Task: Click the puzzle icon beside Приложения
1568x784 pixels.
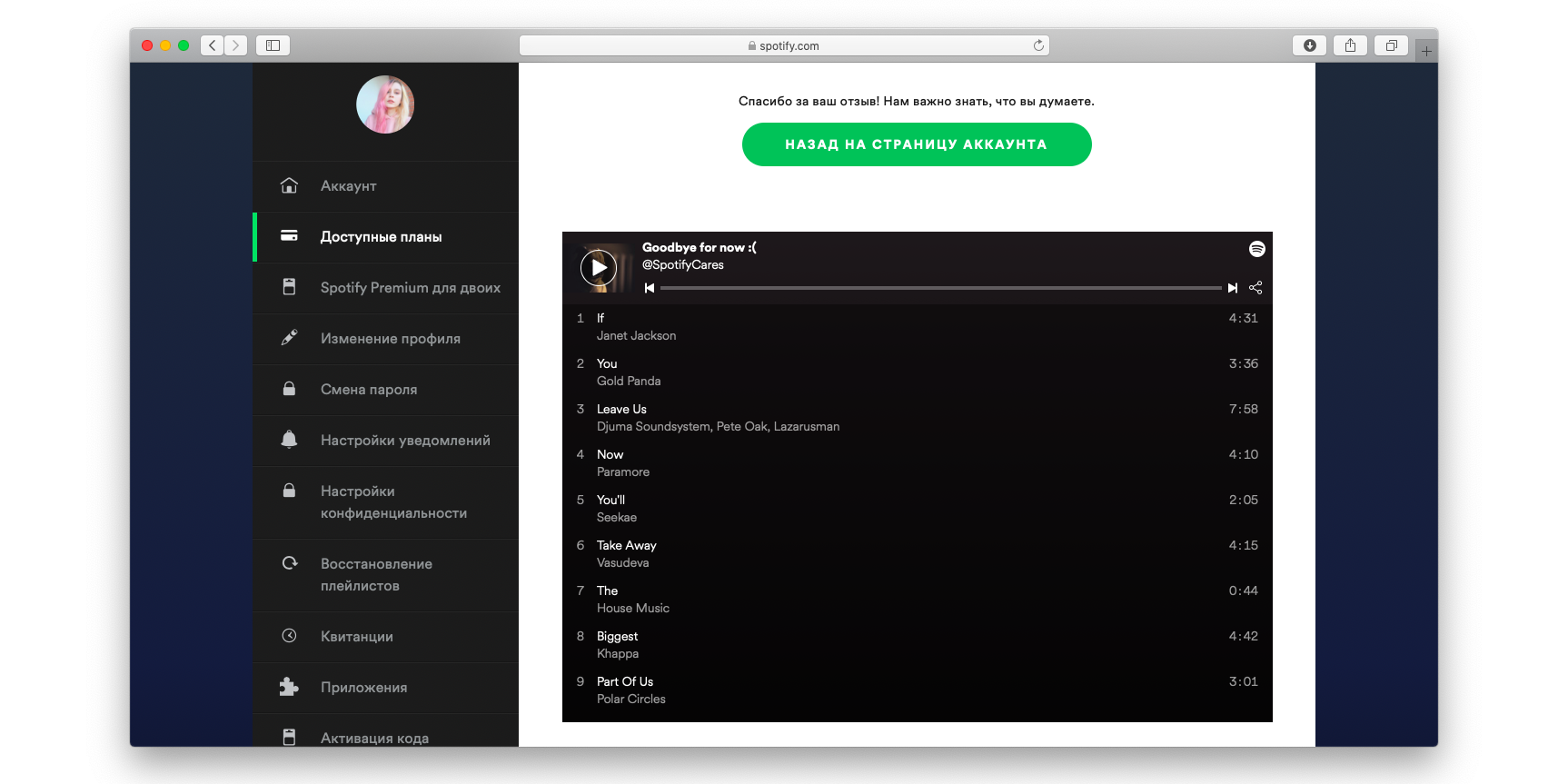Action: coord(289,686)
